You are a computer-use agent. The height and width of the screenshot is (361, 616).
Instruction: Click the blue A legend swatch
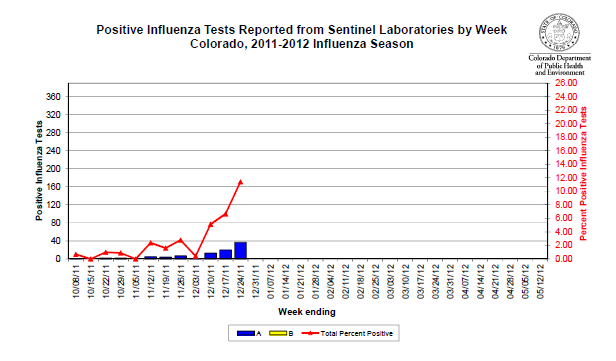(246, 333)
